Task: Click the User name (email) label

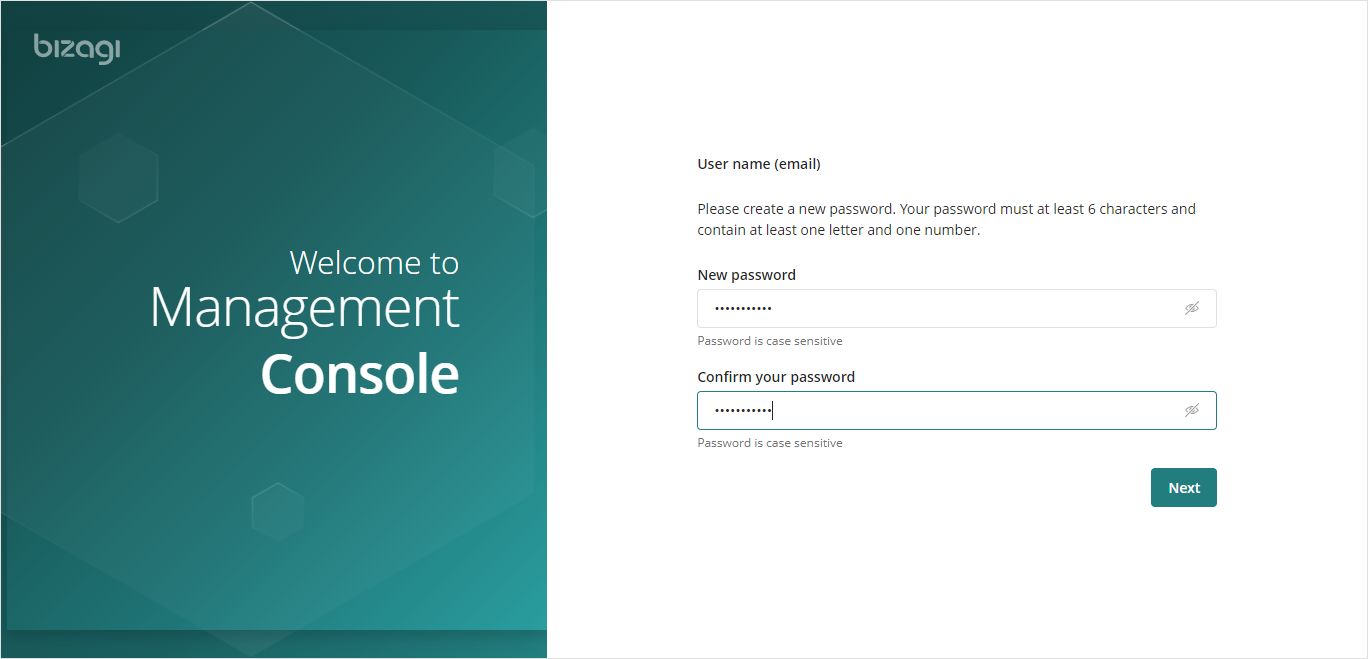Action: 759,164
